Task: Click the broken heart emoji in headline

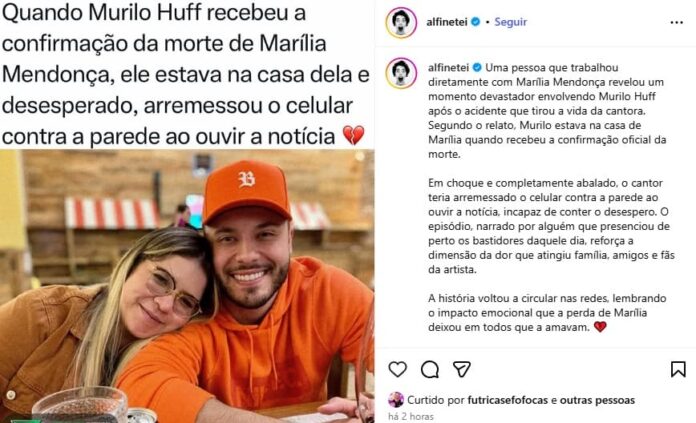Action: coord(353,135)
